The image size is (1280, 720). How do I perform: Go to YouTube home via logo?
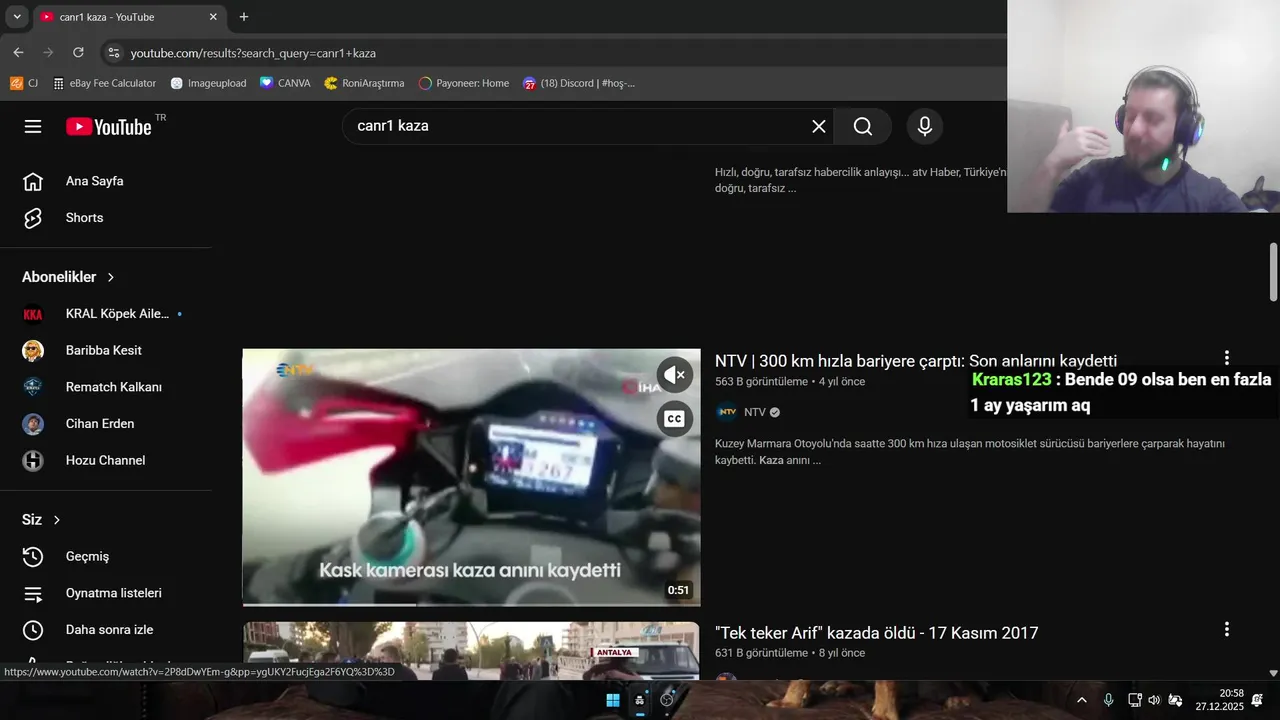click(x=109, y=127)
